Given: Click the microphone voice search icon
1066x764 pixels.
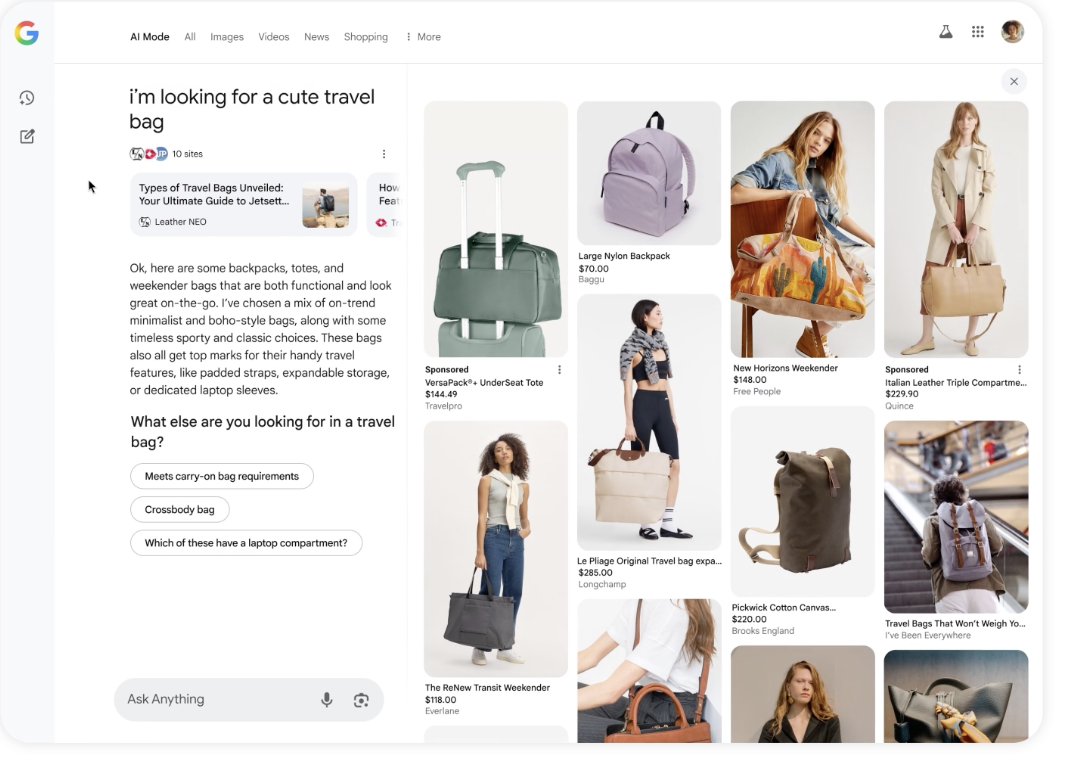Looking at the screenshot, I should [327, 699].
